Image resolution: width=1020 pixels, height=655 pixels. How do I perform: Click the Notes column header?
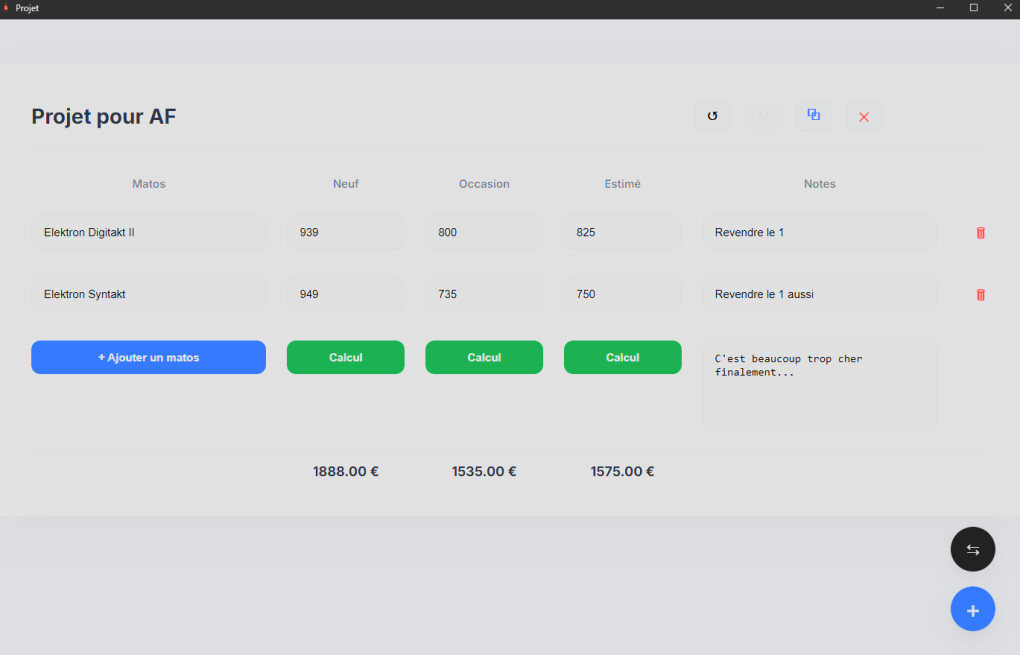pos(820,184)
